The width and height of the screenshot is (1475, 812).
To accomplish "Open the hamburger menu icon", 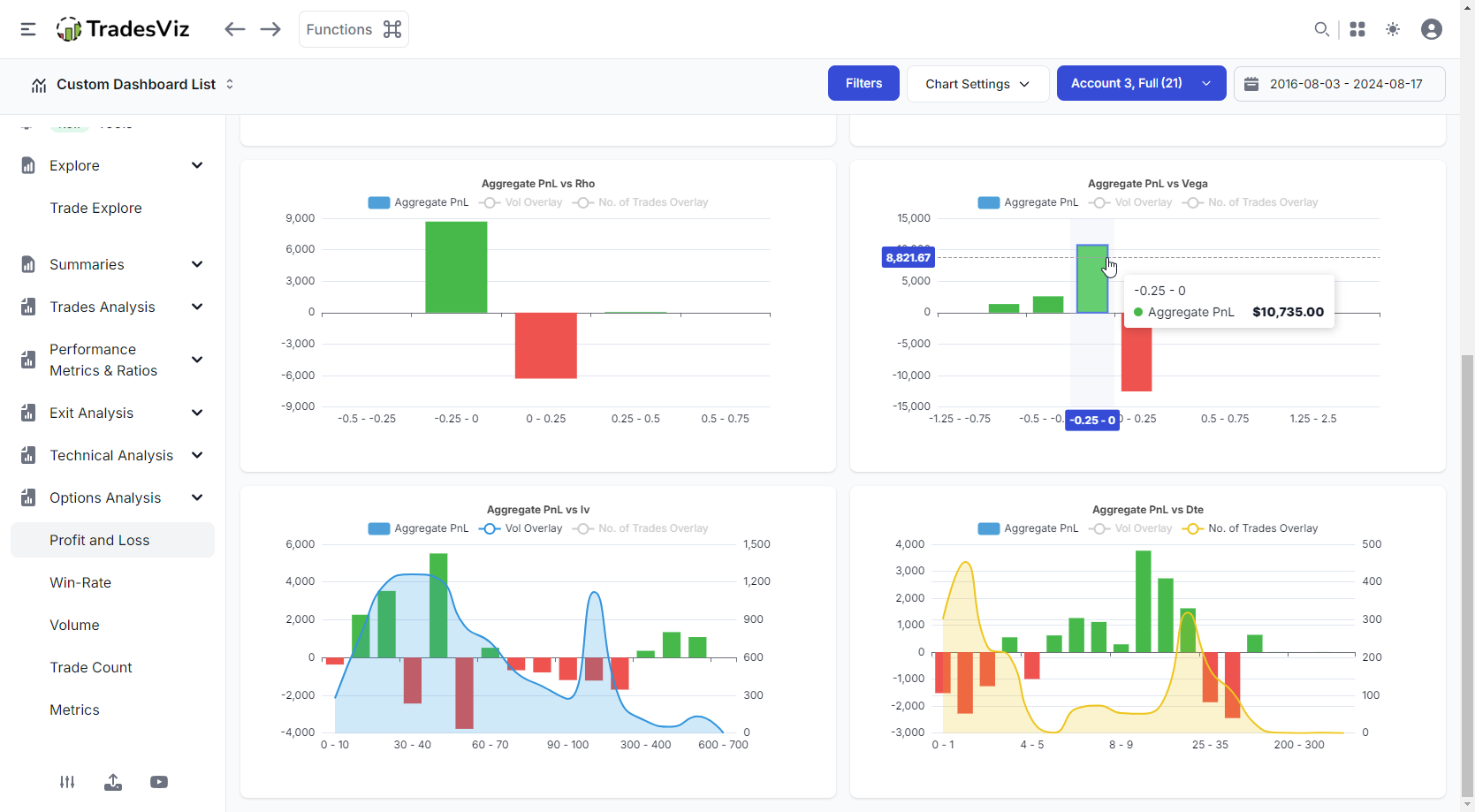I will pyautogui.click(x=28, y=29).
